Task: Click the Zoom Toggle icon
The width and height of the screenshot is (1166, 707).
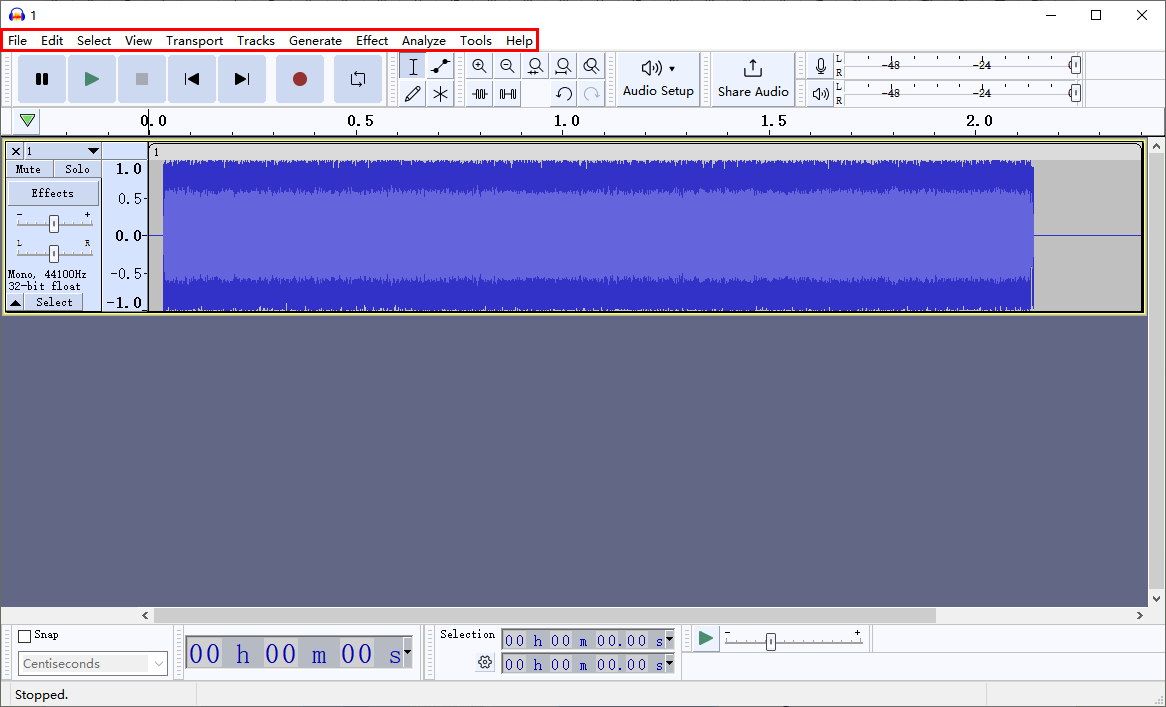Action: pyautogui.click(x=591, y=66)
